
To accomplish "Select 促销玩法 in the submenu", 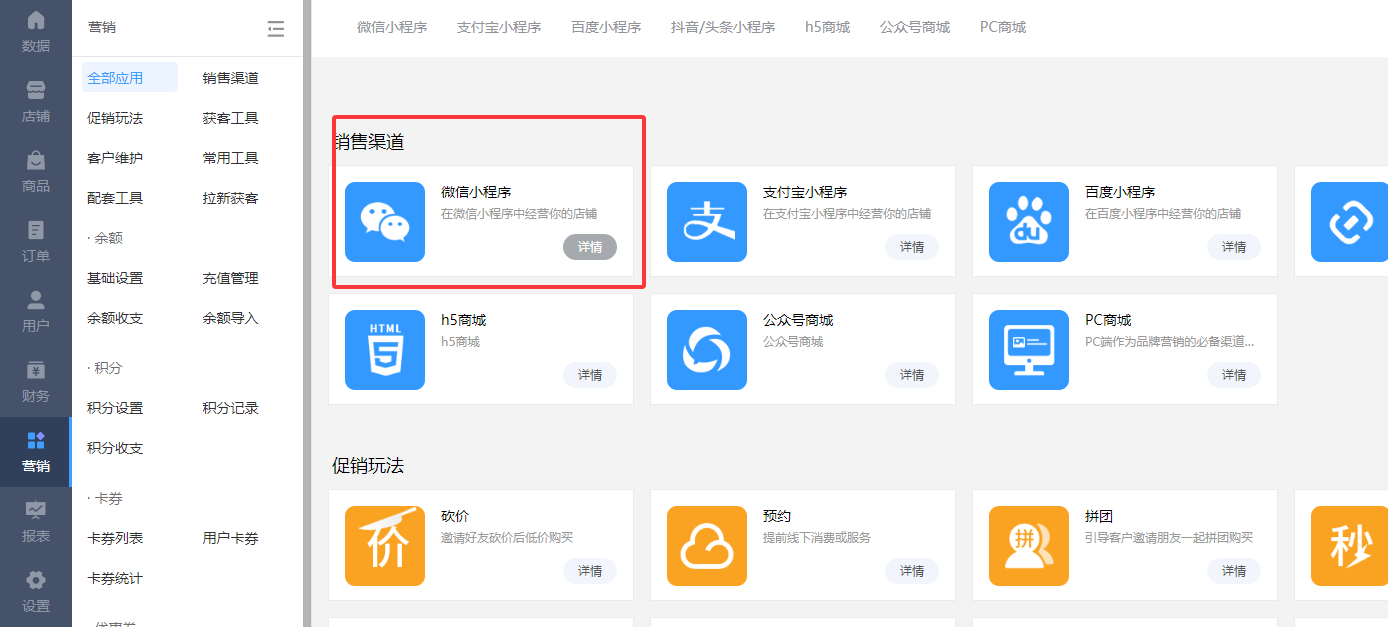I will [x=115, y=118].
